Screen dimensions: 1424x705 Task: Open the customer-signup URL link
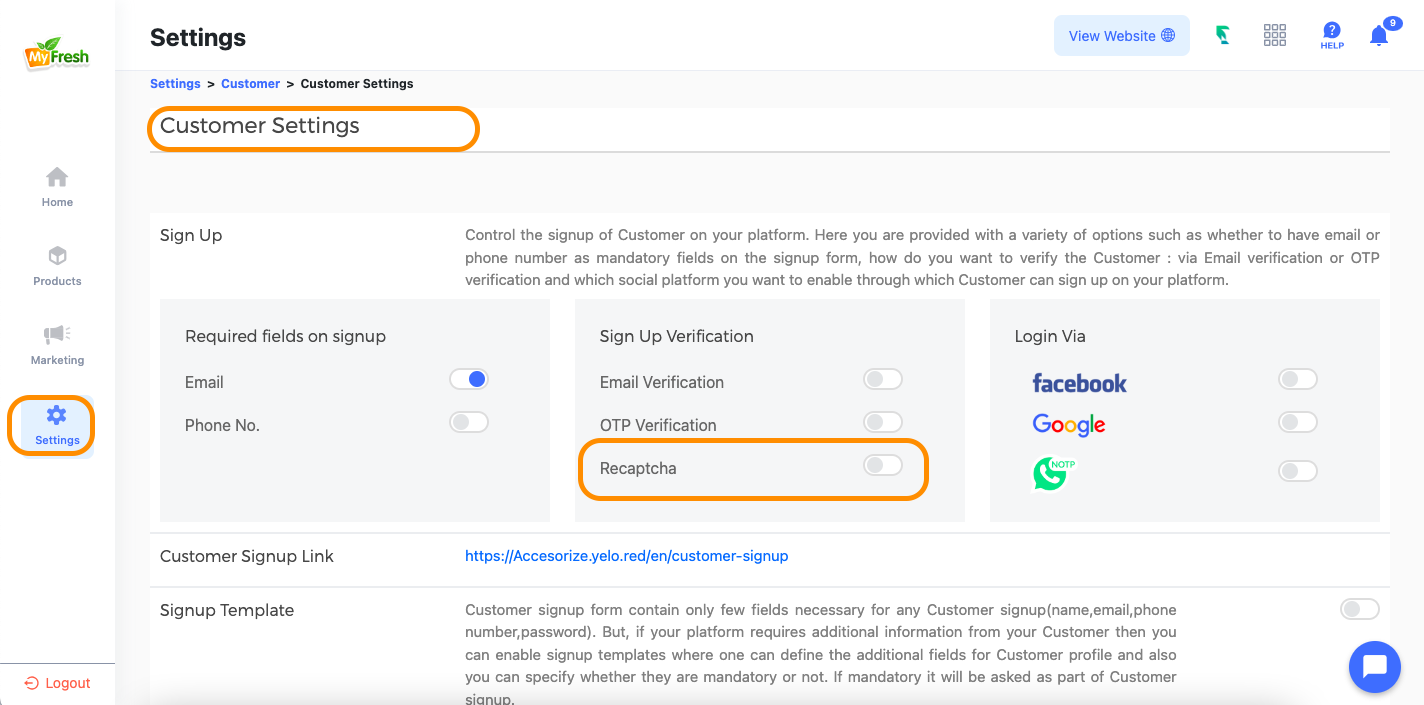626,556
